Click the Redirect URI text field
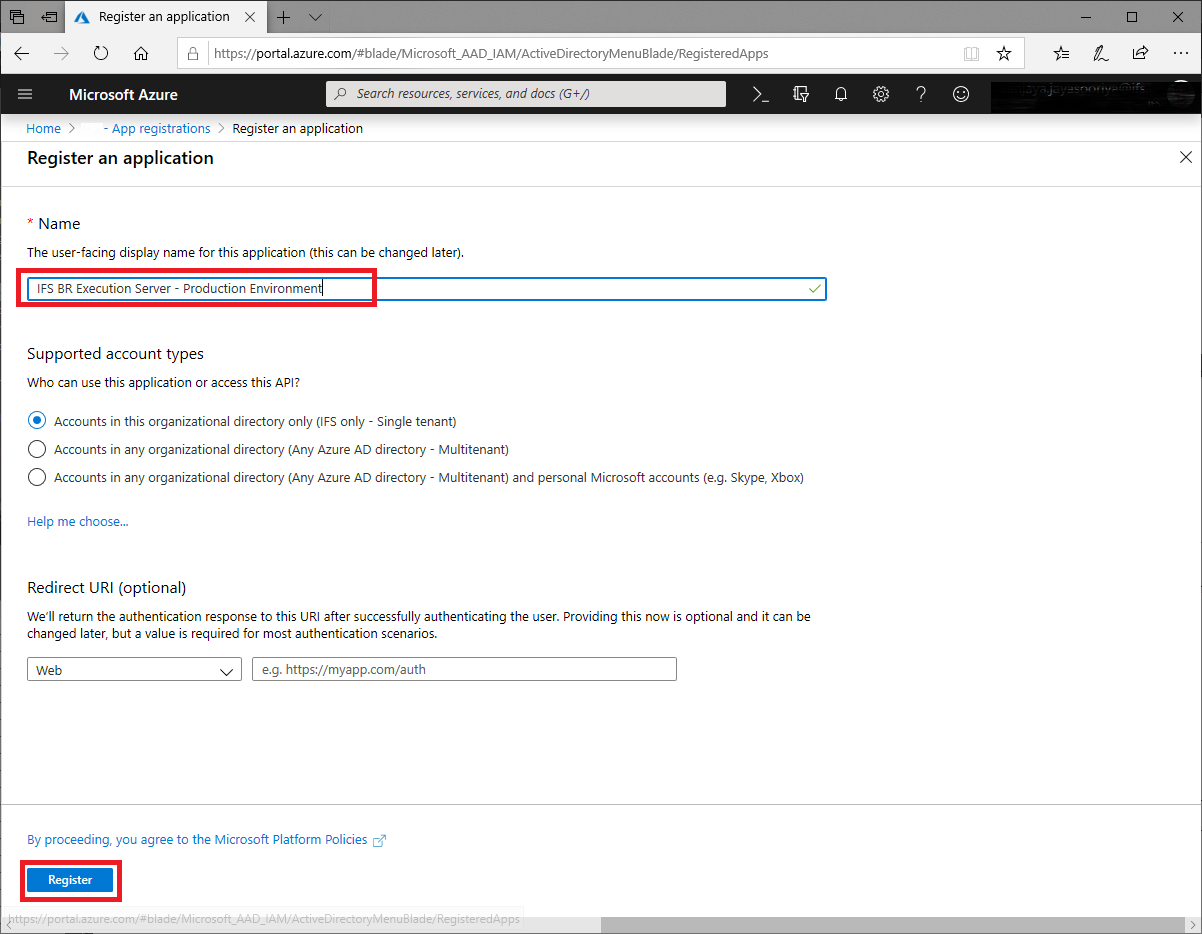The width and height of the screenshot is (1202, 934). [x=464, y=670]
